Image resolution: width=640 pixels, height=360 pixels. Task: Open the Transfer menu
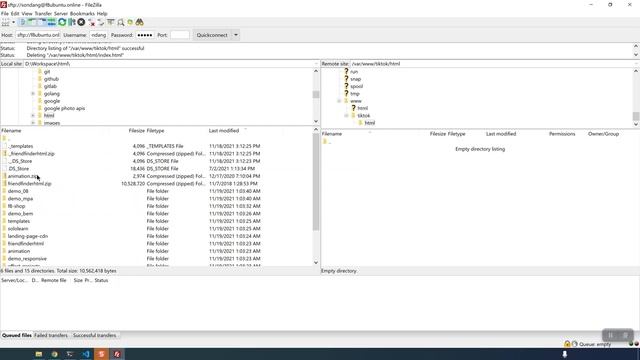(43, 13)
